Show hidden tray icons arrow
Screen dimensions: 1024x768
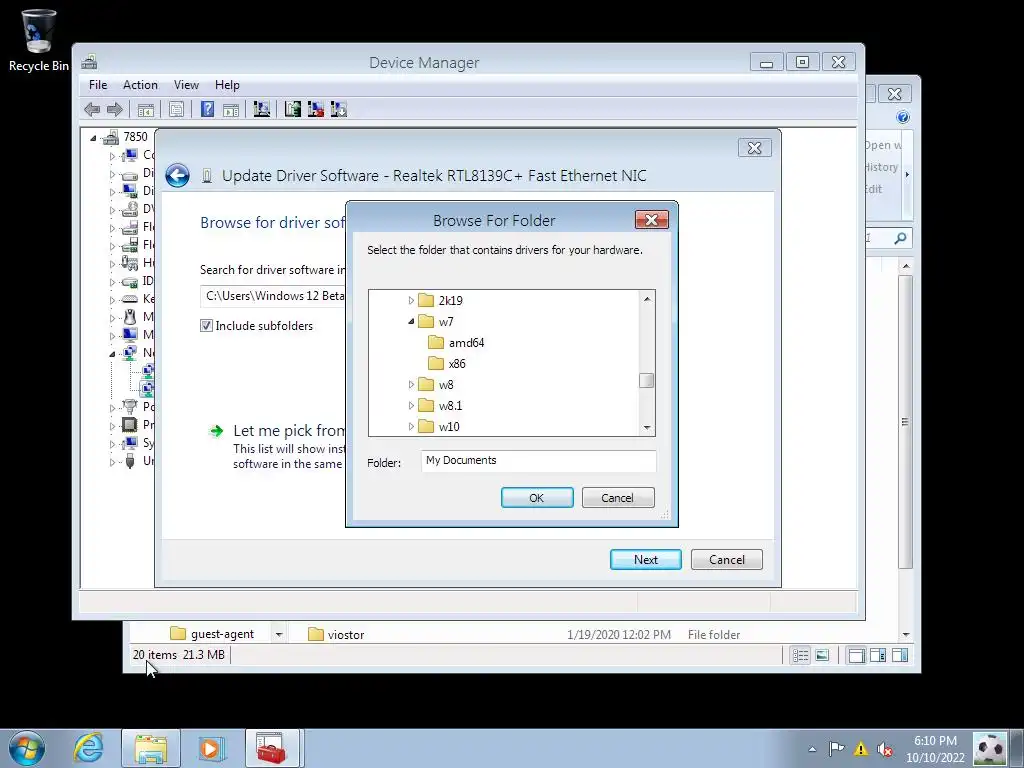pos(812,749)
